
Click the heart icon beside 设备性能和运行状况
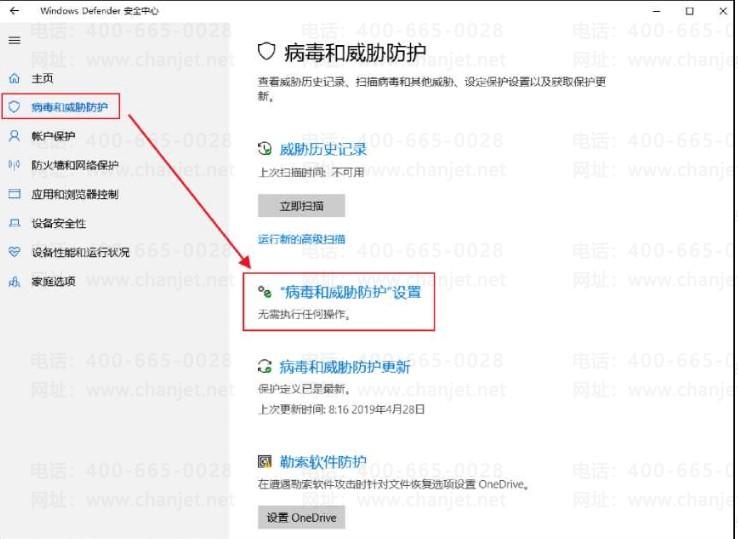point(15,252)
